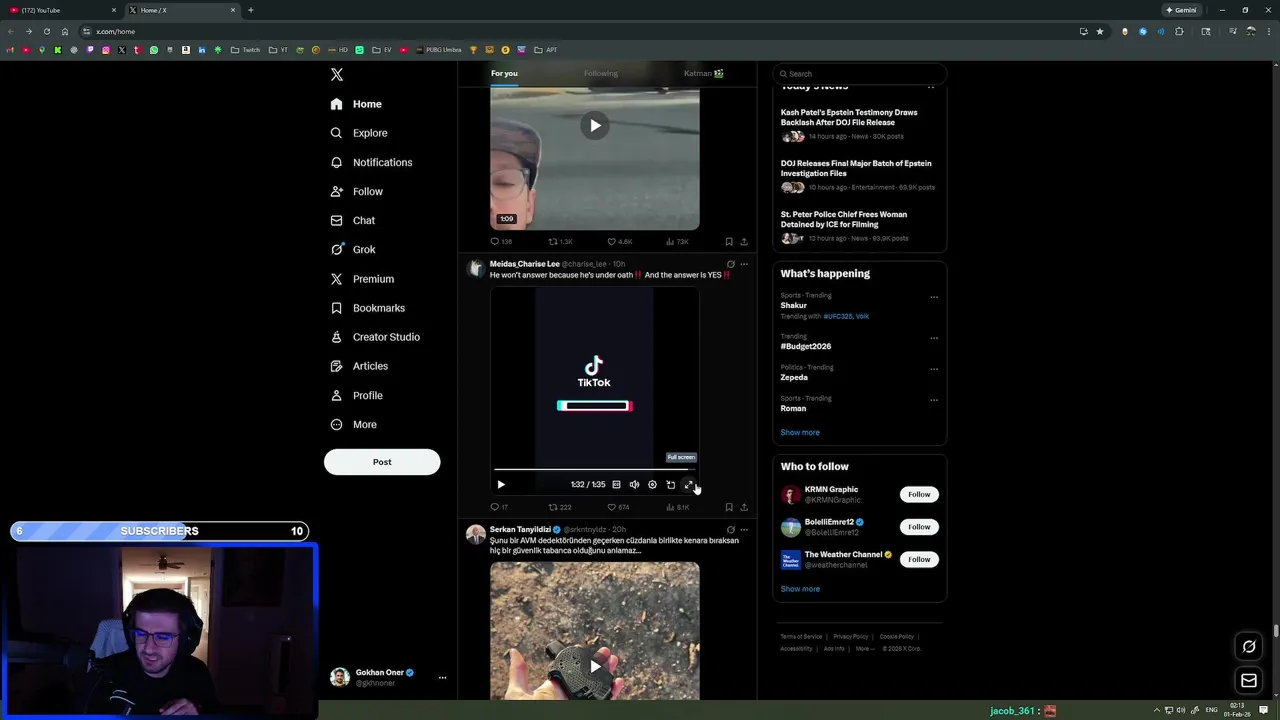Image resolution: width=1280 pixels, height=720 pixels.
Task: Reload the page in Chrome
Action: tap(46, 31)
